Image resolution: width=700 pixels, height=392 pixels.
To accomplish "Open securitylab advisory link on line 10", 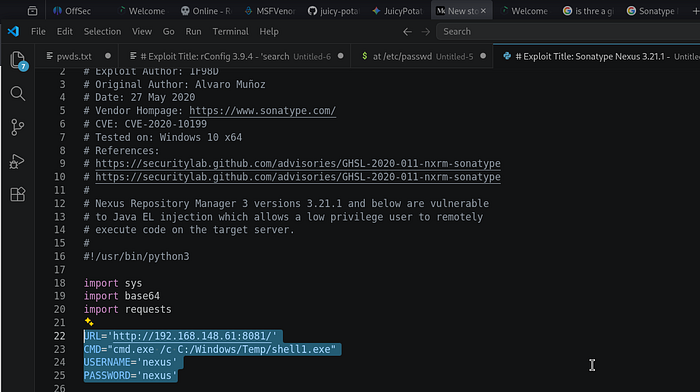I will coord(298,177).
